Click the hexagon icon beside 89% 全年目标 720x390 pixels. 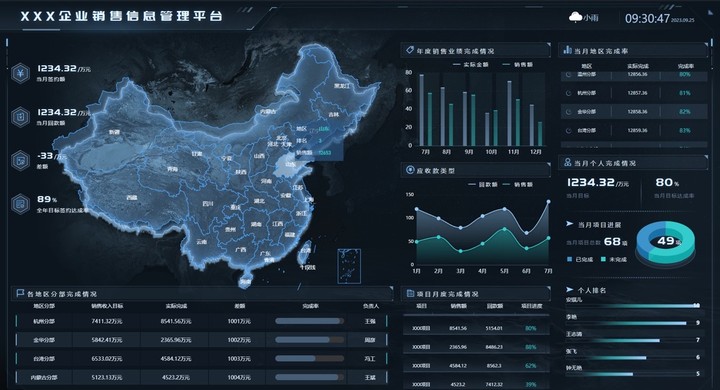tap(21, 204)
